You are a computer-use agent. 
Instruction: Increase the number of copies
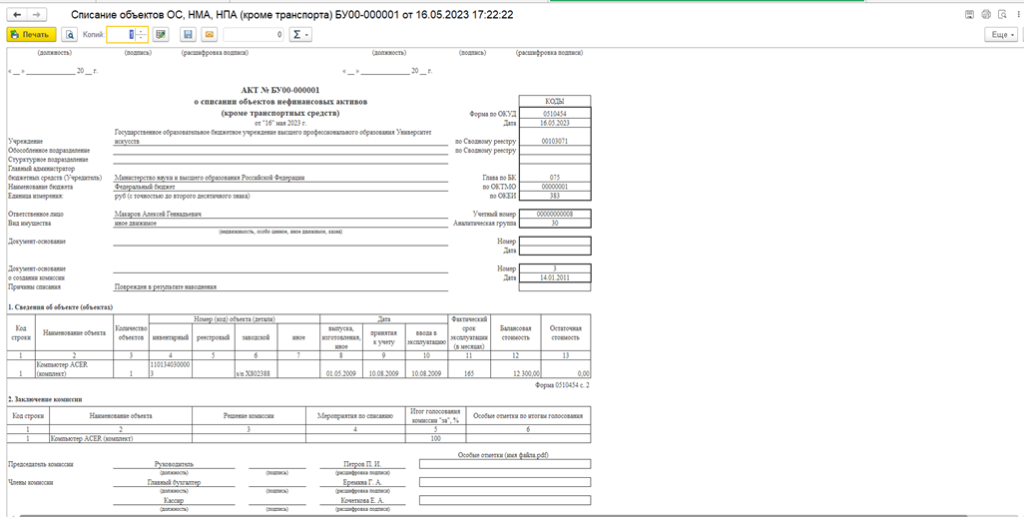click(142, 31)
